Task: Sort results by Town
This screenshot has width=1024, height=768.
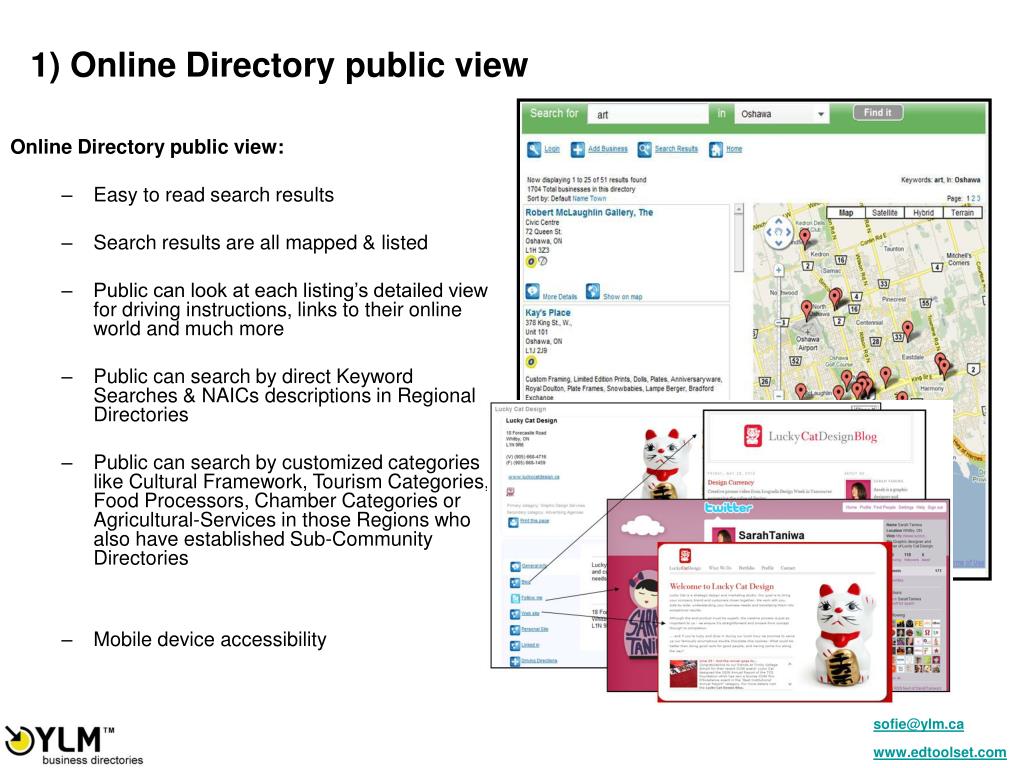Action: (598, 199)
